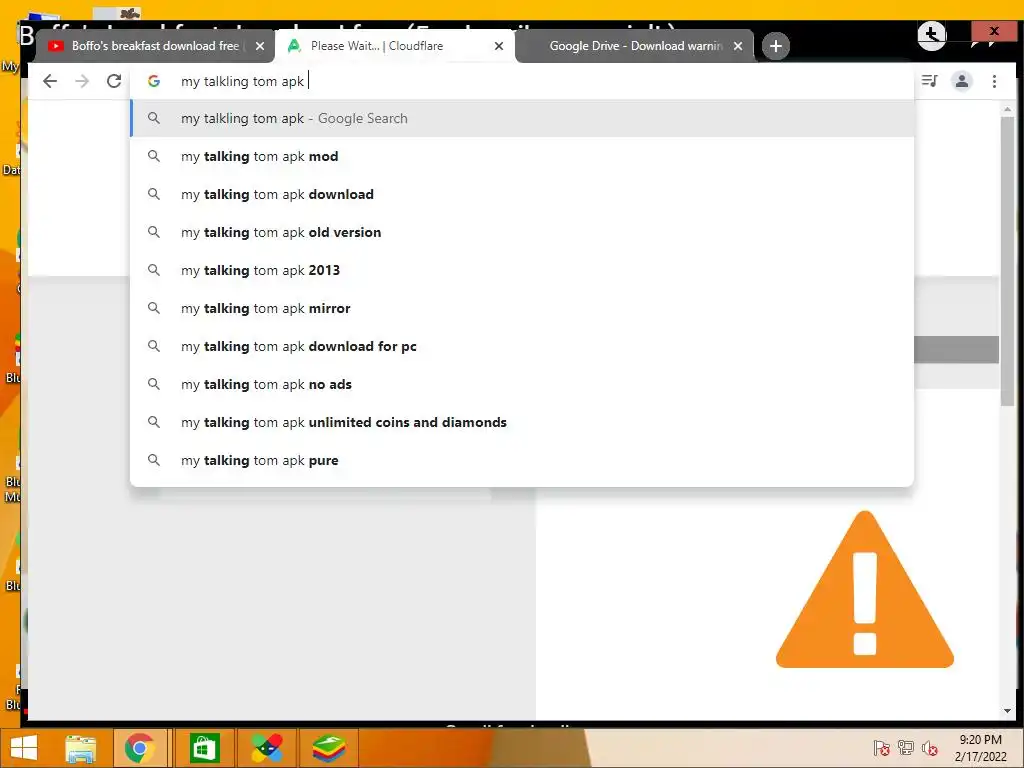Go forward in browser history

pyautogui.click(x=82, y=81)
